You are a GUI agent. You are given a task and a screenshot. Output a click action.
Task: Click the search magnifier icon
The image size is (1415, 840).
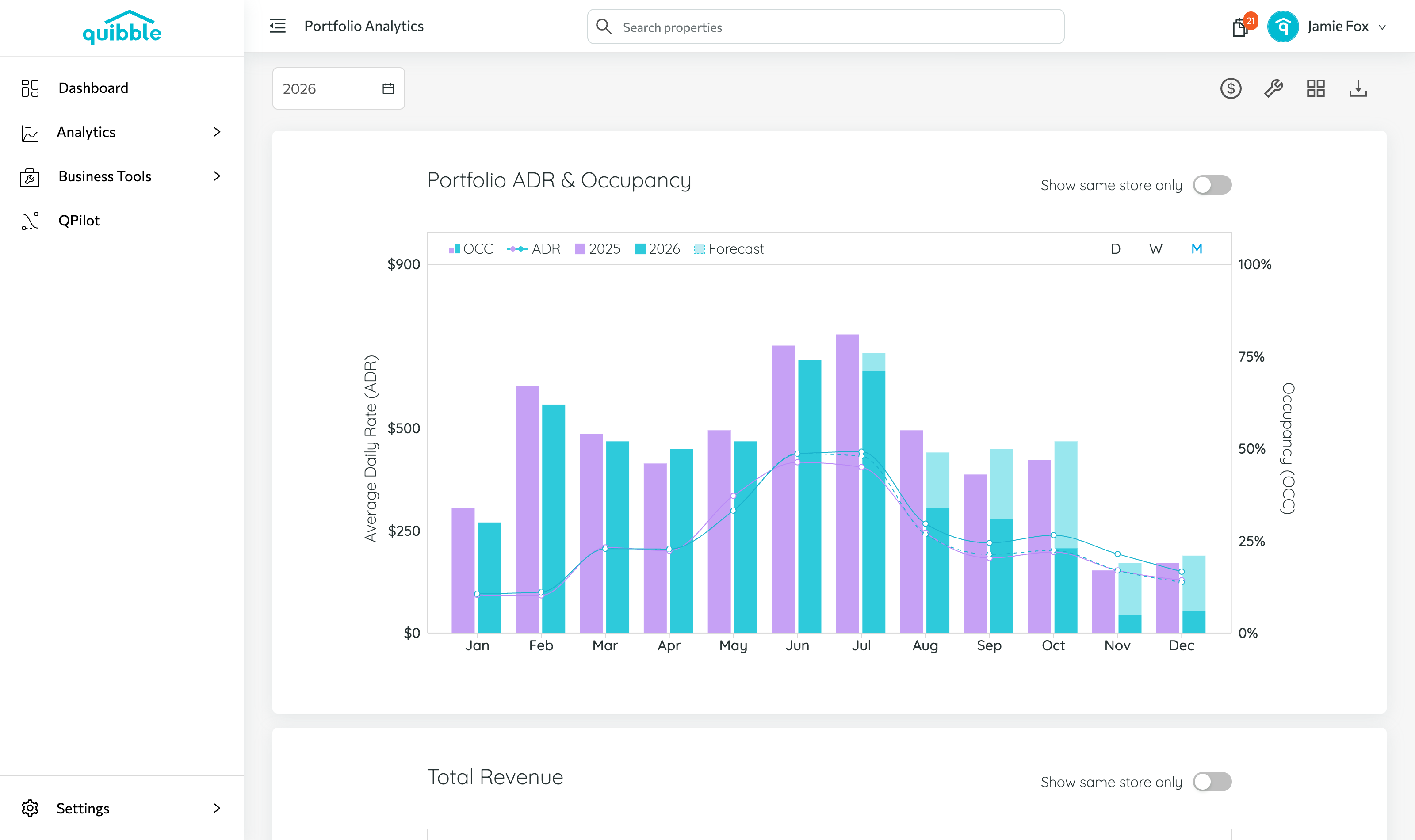coord(604,27)
